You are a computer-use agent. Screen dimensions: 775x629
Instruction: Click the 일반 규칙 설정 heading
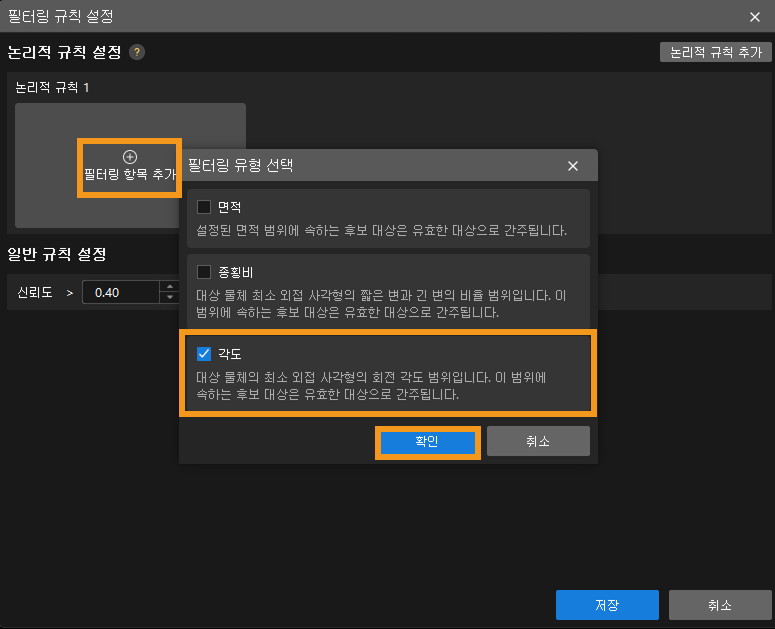(57, 254)
